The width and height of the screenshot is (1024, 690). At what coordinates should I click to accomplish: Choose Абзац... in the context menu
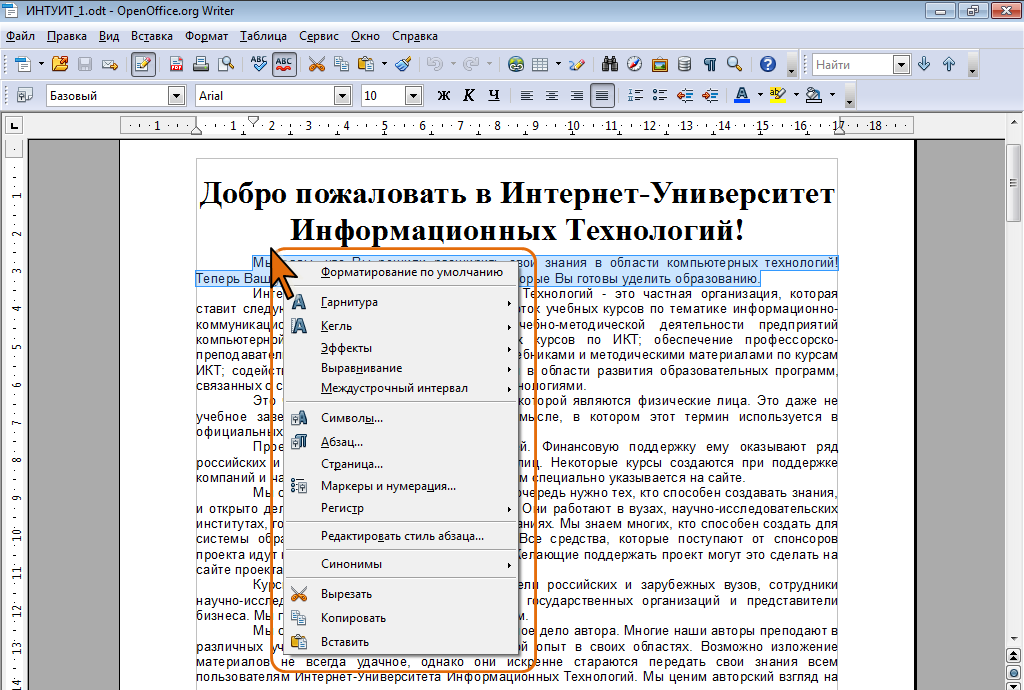click(x=402, y=442)
